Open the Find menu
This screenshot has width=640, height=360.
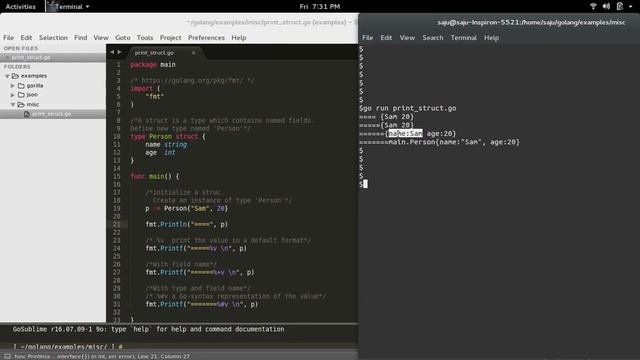coord(80,38)
